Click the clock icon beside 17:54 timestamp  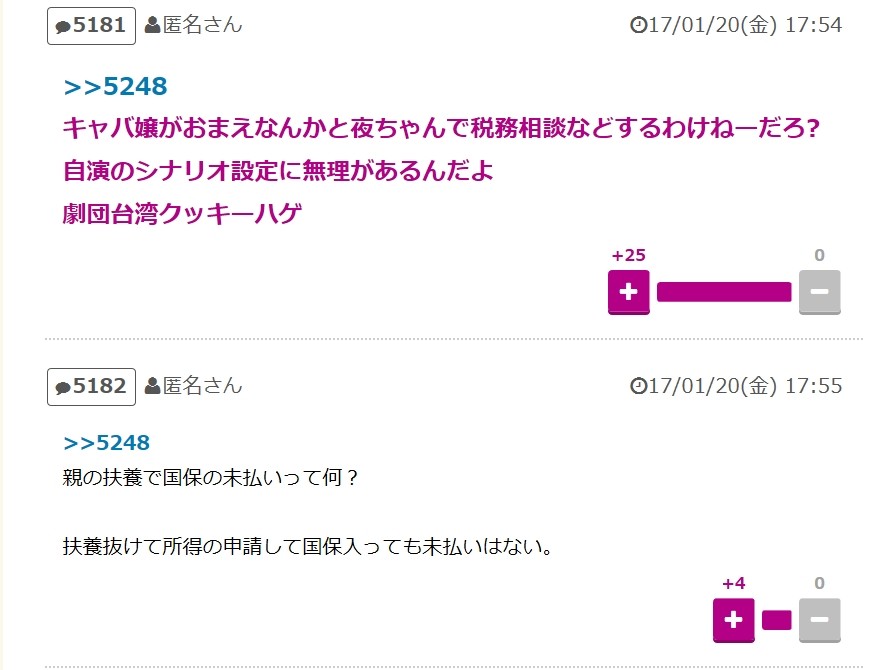point(638,25)
